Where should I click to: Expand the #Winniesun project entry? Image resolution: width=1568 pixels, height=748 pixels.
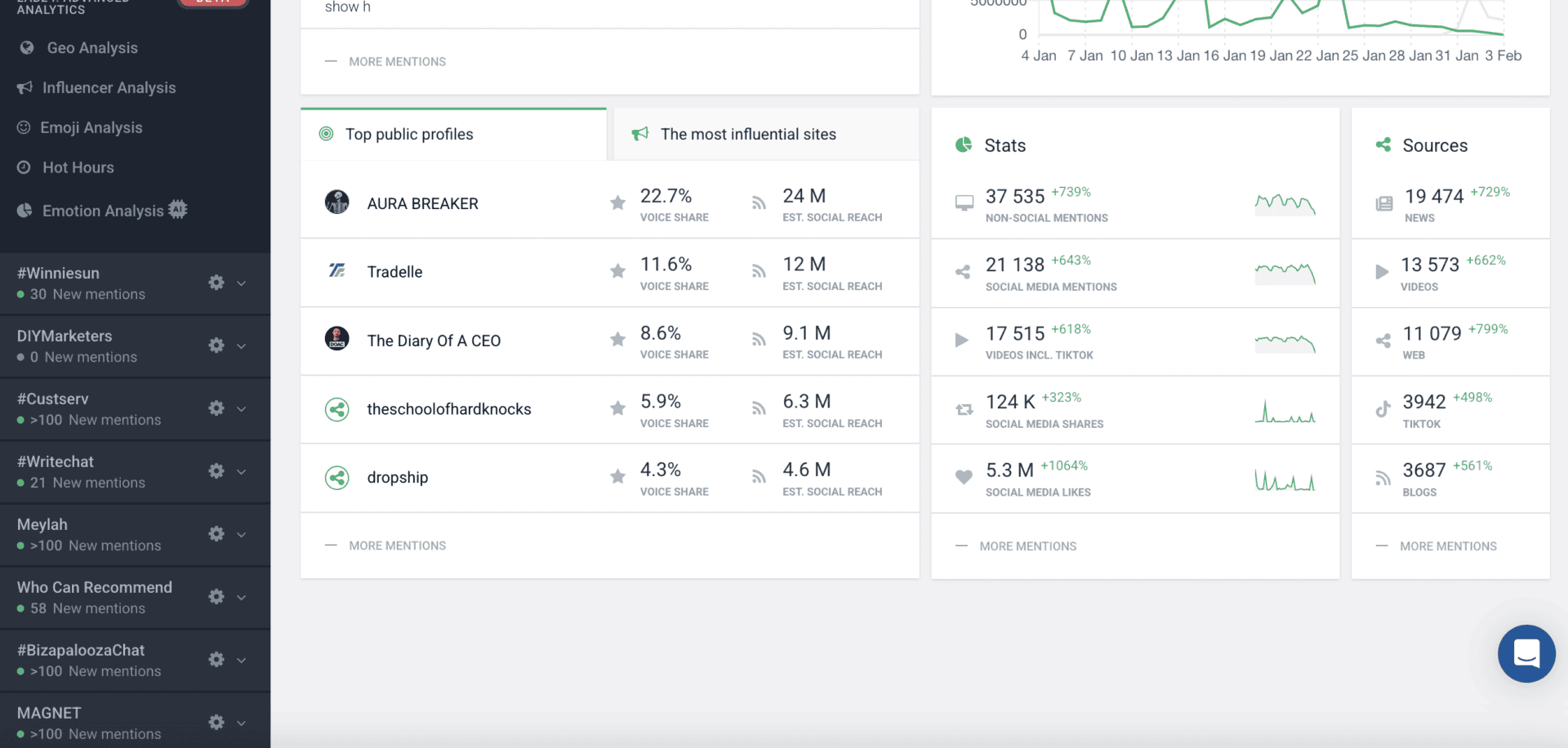[241, 283]
